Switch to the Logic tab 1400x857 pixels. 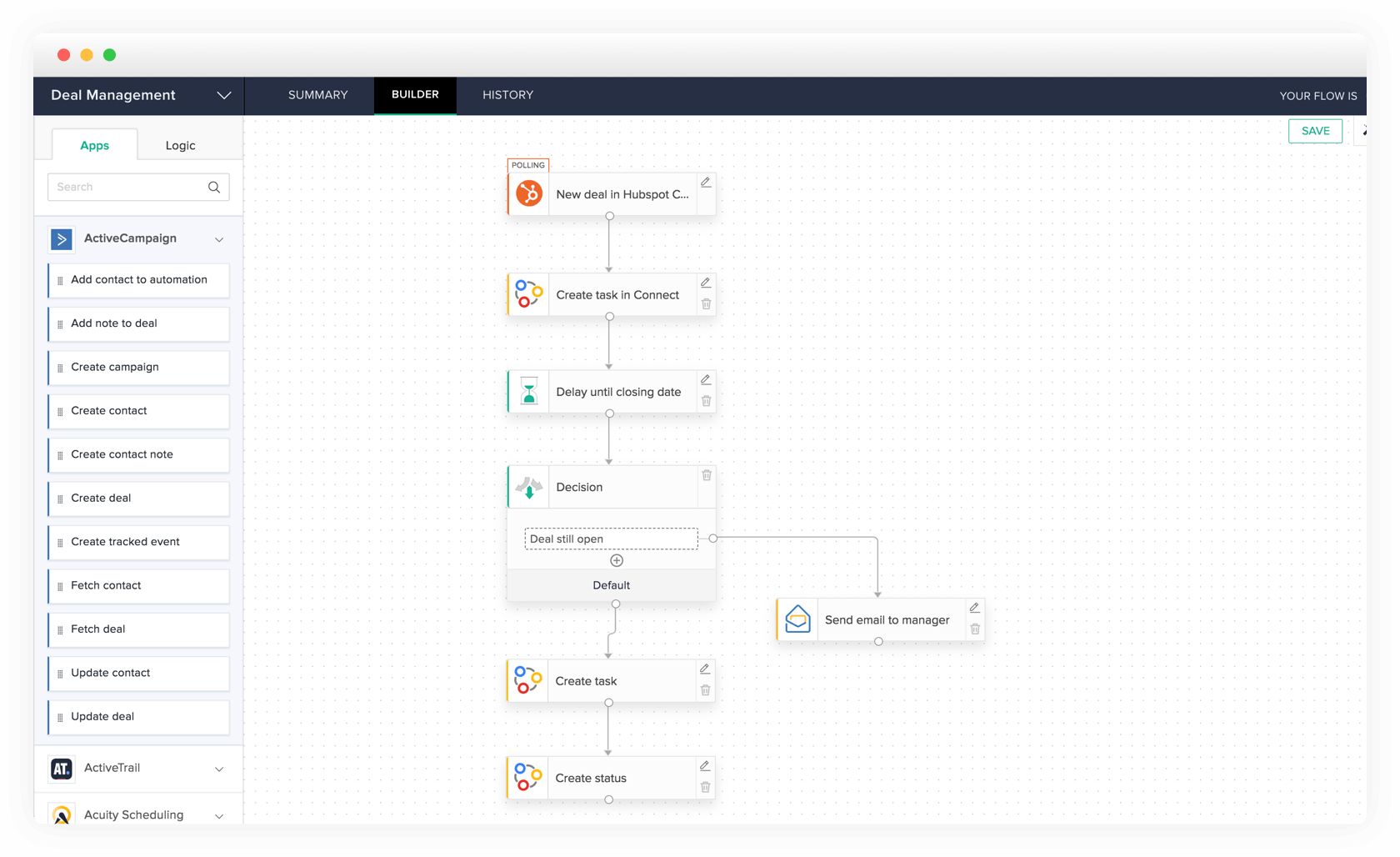(180, 146)
